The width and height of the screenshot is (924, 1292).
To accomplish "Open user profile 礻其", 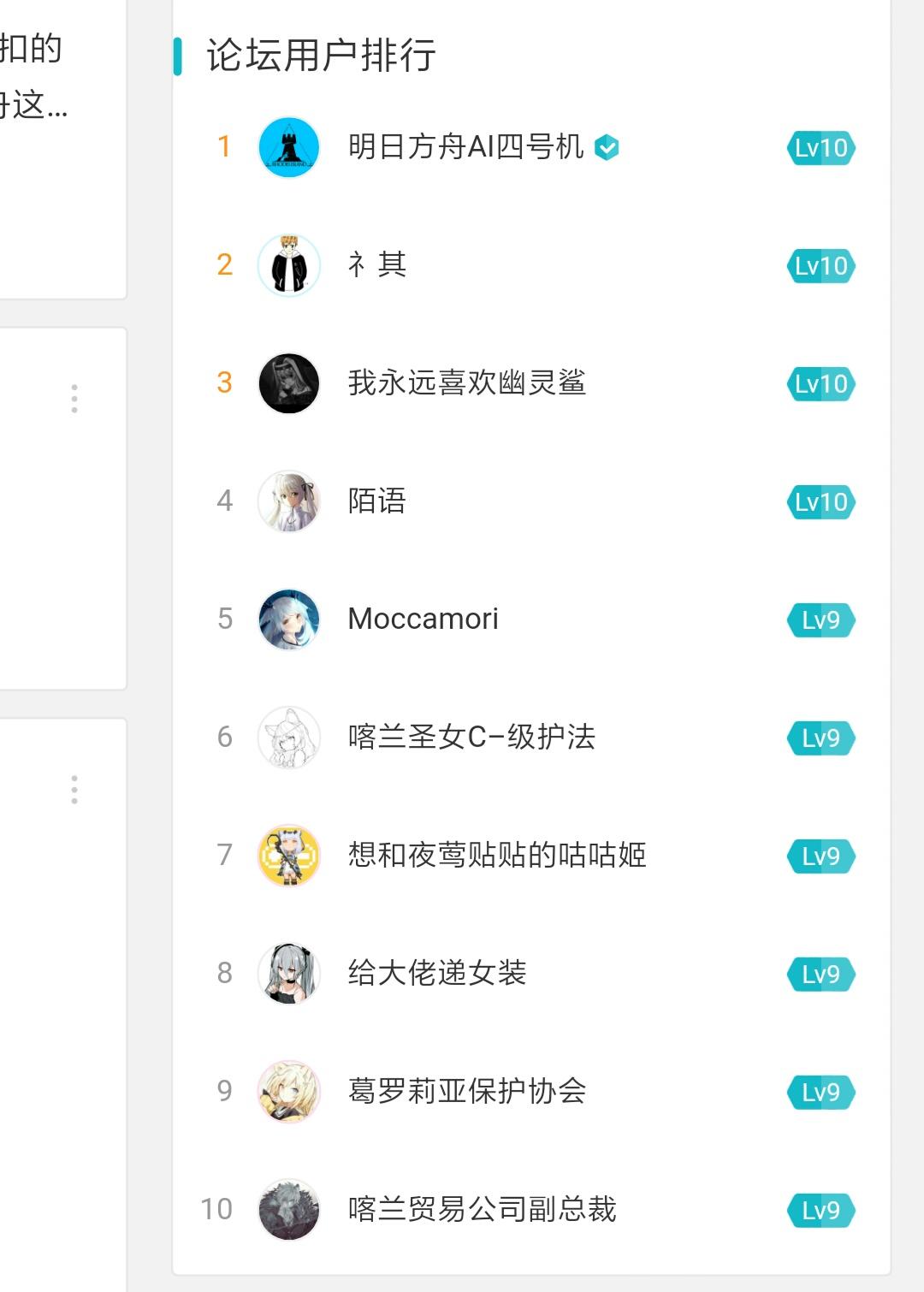I will pyautogui.click(x=377, y=264).
